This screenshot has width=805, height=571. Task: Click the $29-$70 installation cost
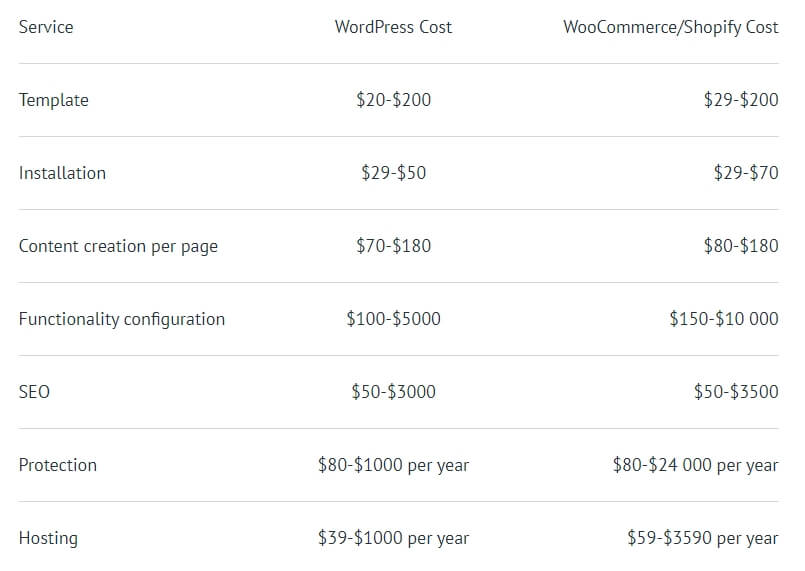point(746,173)
